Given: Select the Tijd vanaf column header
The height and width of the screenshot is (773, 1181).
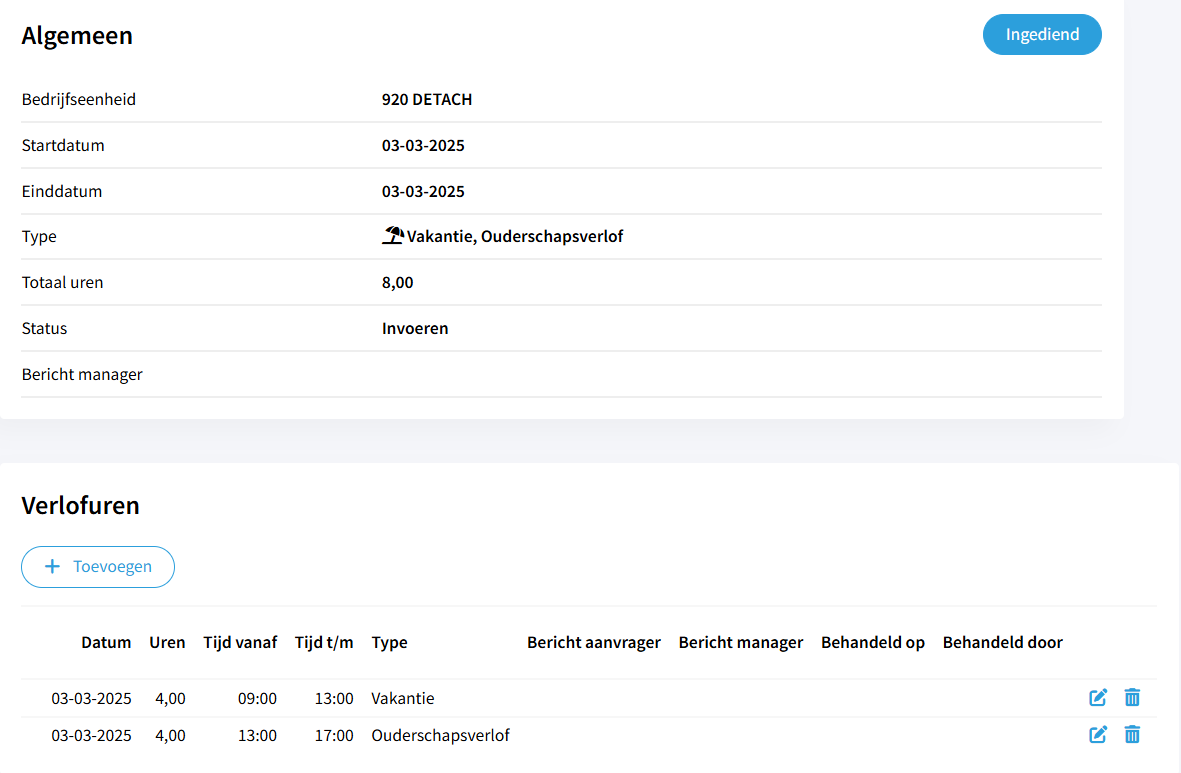Looking at the screenshot, I should coord(240,643).
